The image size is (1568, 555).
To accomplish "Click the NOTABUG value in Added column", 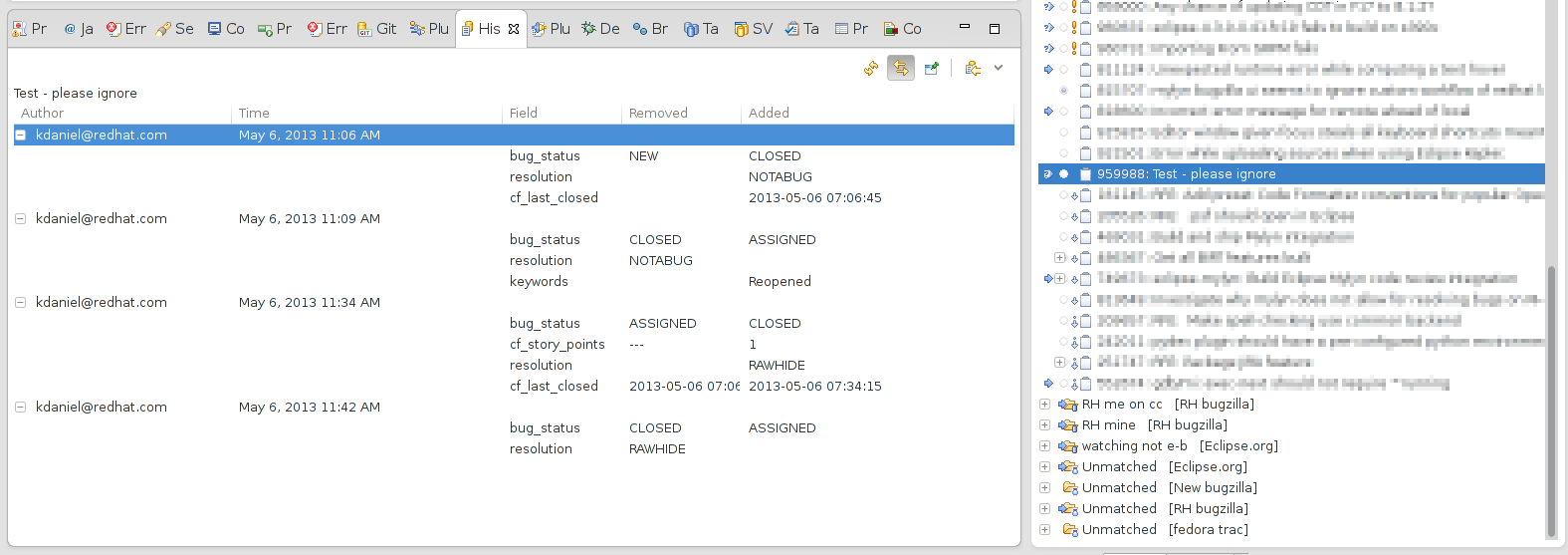I will [781, 176].
